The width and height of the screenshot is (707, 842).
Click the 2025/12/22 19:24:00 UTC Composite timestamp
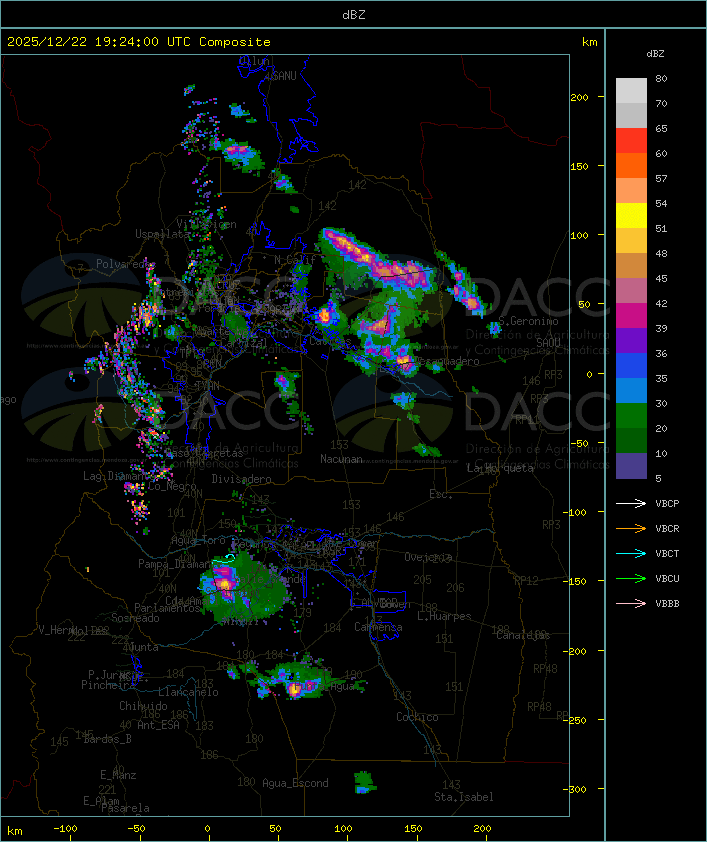pos(139,42)
